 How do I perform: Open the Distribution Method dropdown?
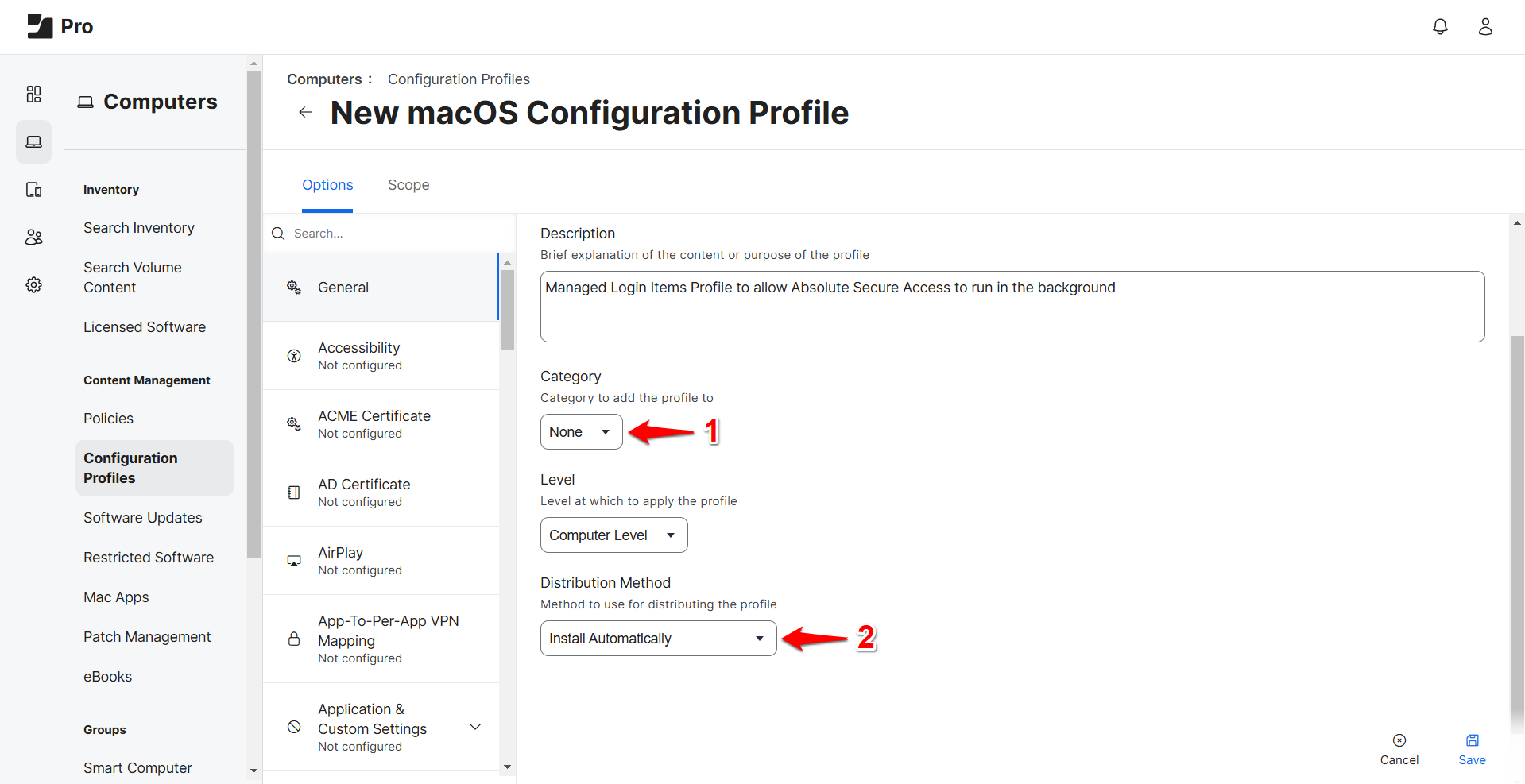pos(658,639)
